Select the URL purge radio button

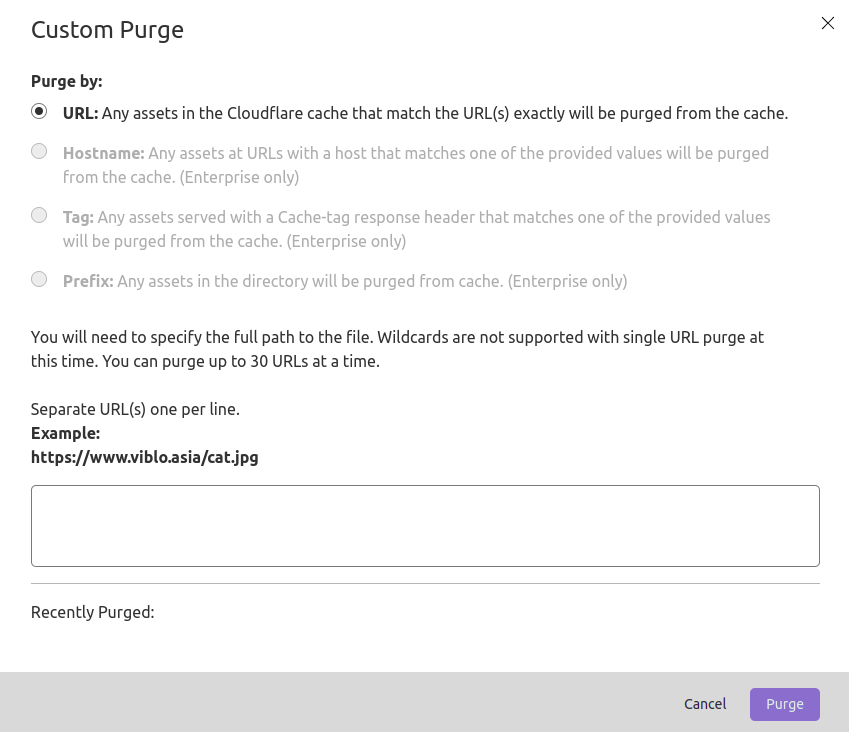click(x=39, y=112)
